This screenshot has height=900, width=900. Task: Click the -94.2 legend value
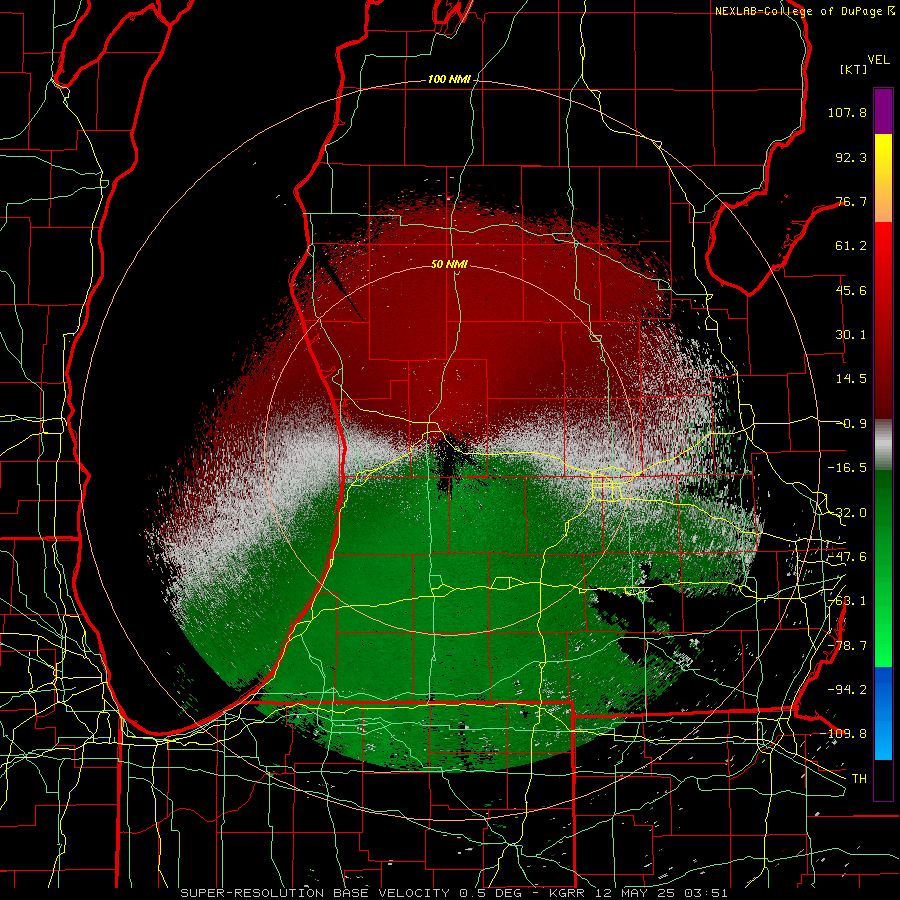pyautogui.click(x=847, y=690)
